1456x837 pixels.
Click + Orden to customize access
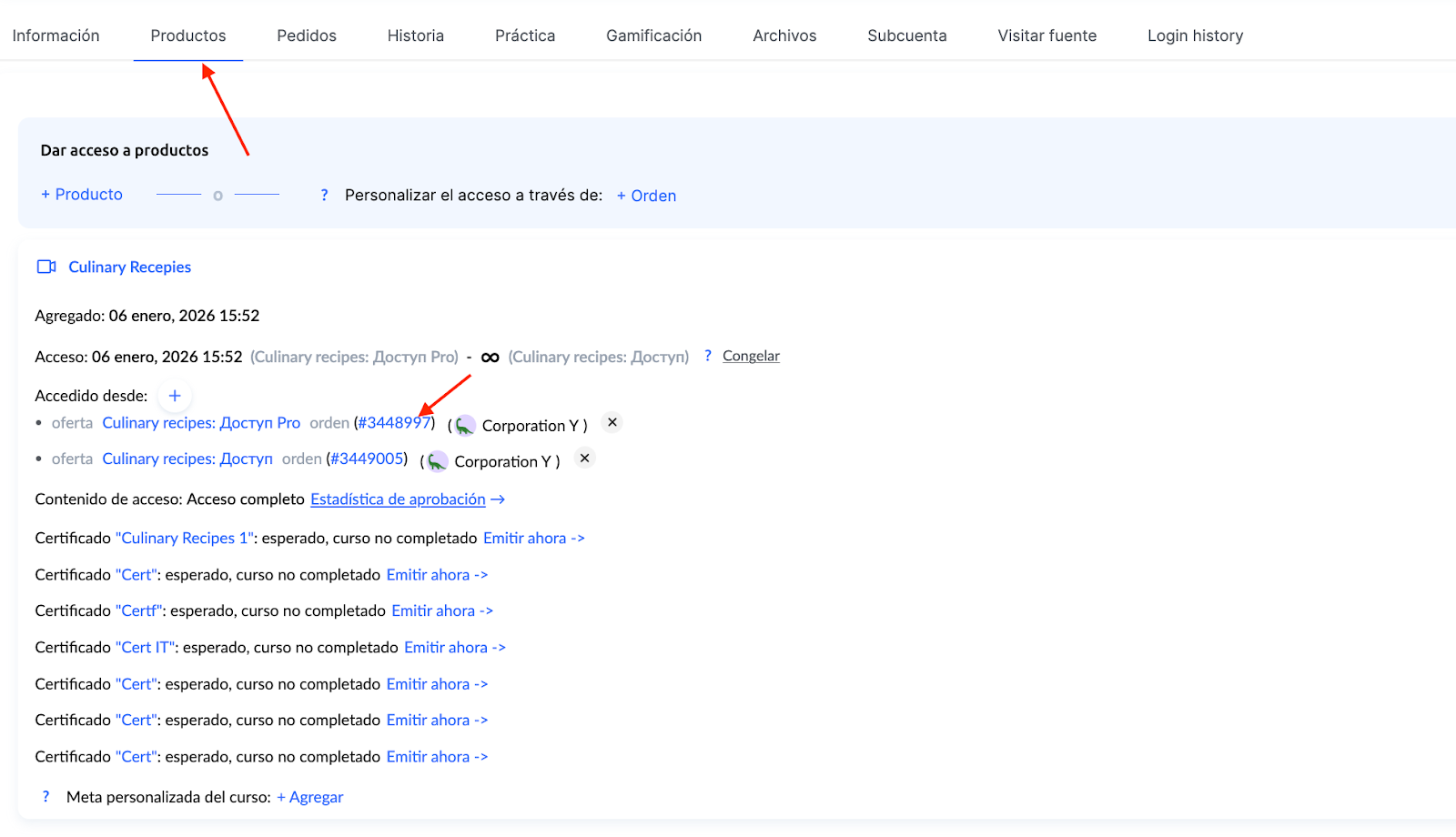(646, 196)
